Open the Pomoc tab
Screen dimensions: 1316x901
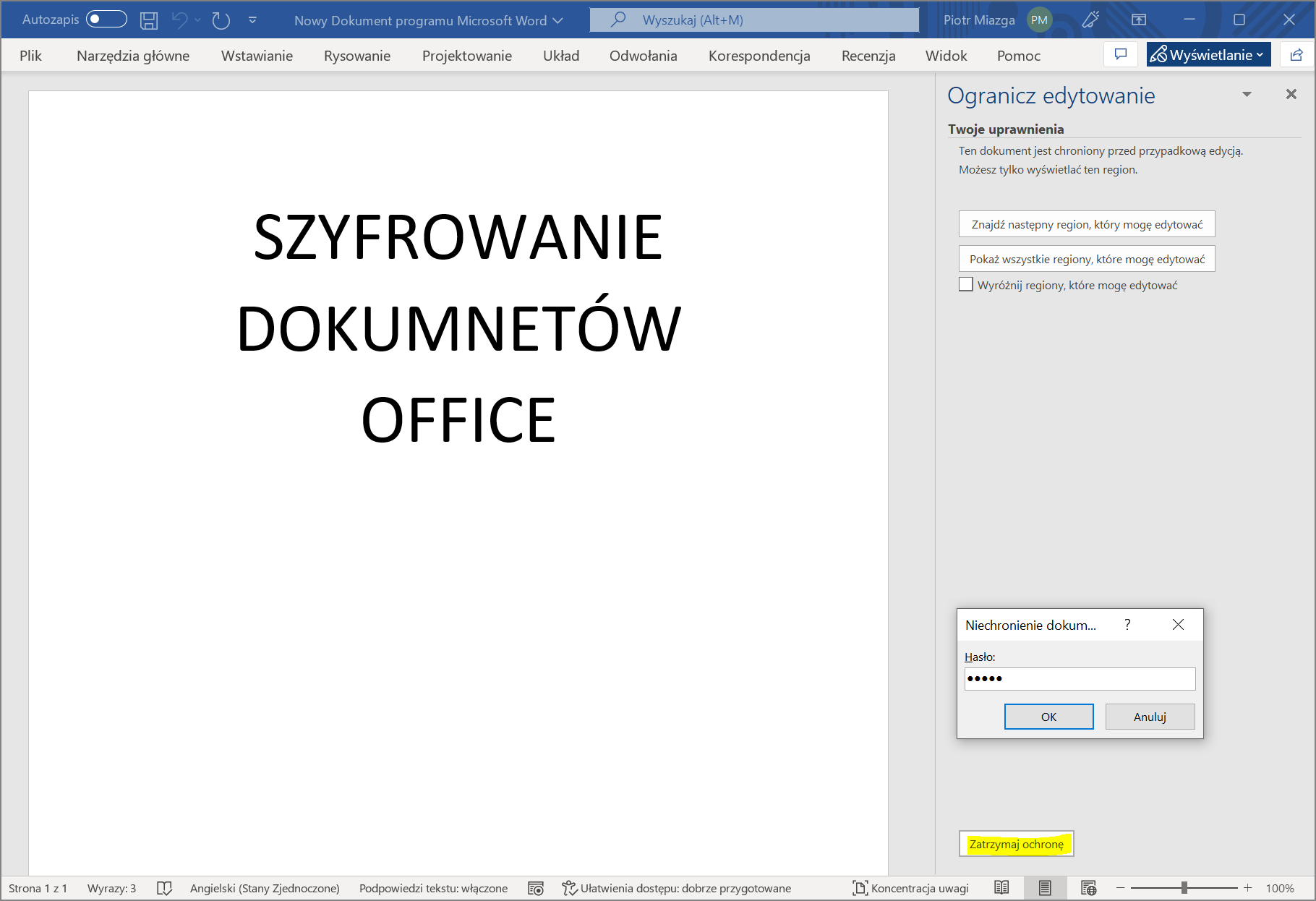click(x=1019, y=56)
